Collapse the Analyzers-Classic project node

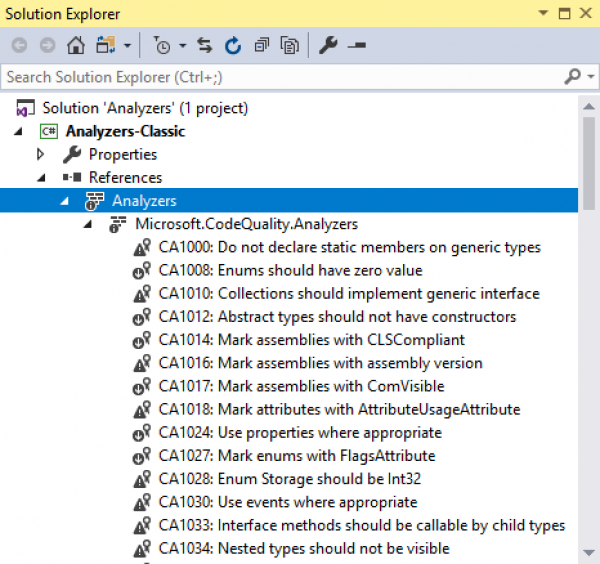[18, 132]
